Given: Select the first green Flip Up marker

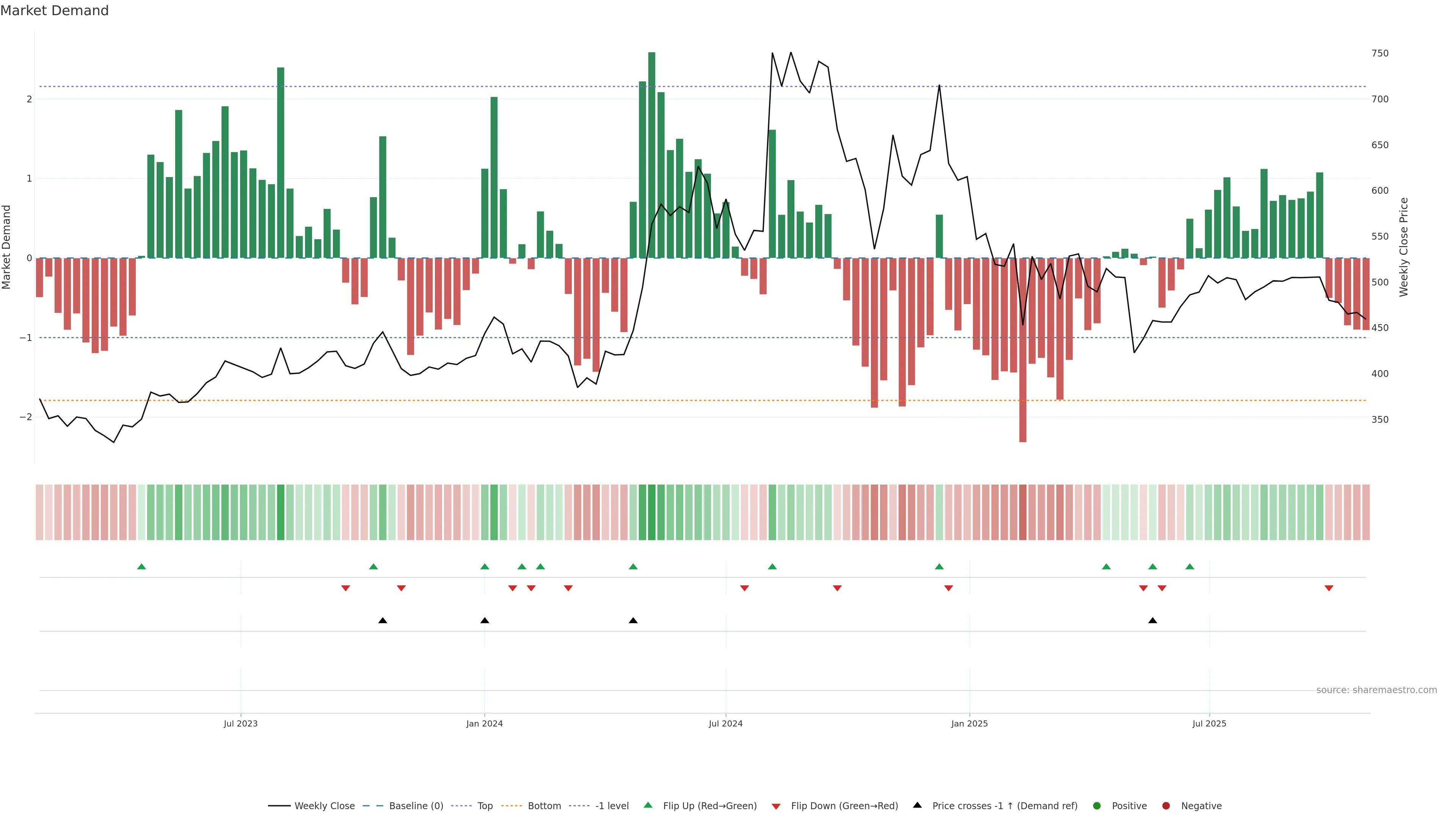Looking at the screenshot, I should point(142,566).
